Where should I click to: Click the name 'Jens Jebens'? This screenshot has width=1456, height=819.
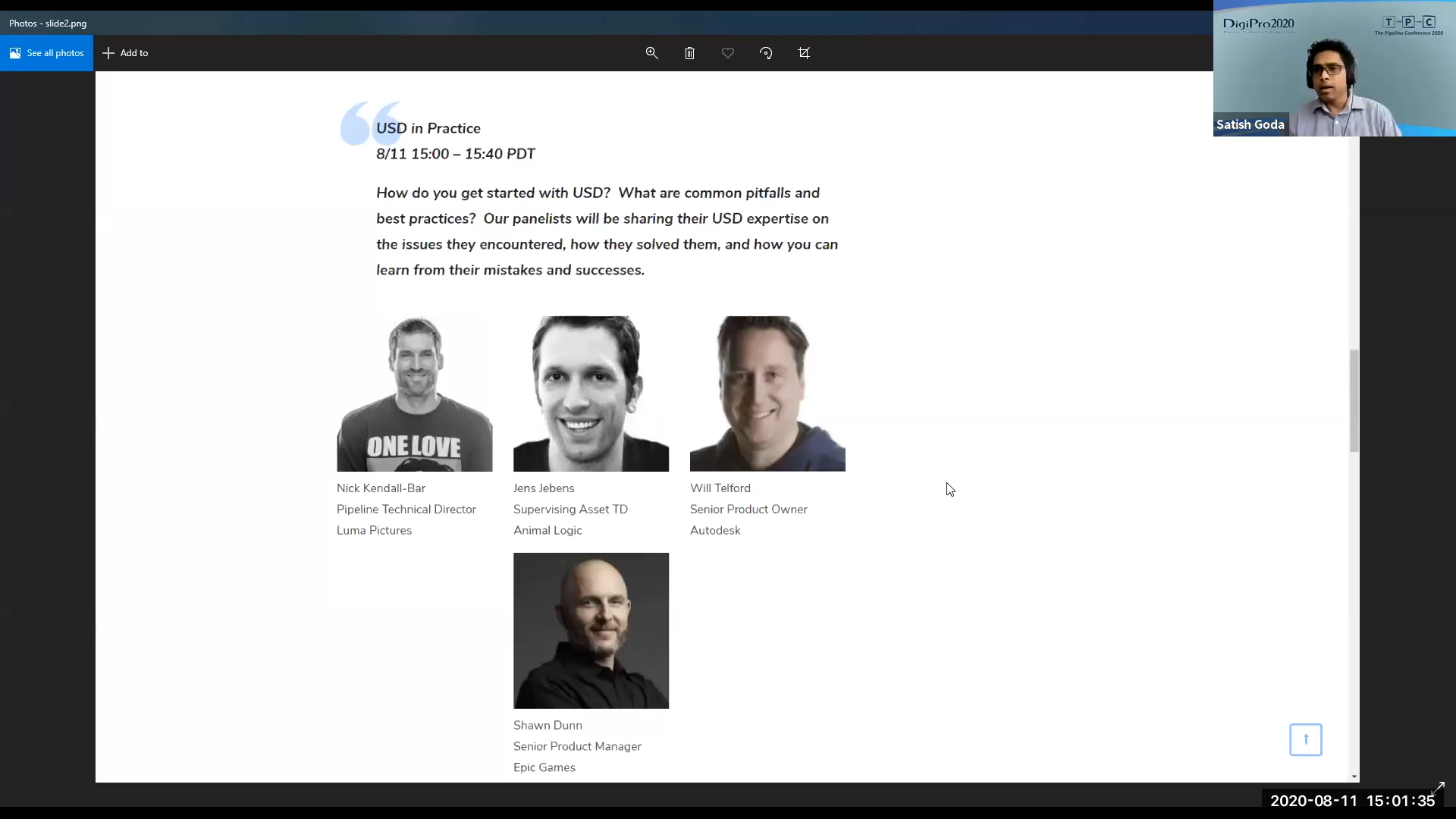[544, 488]
